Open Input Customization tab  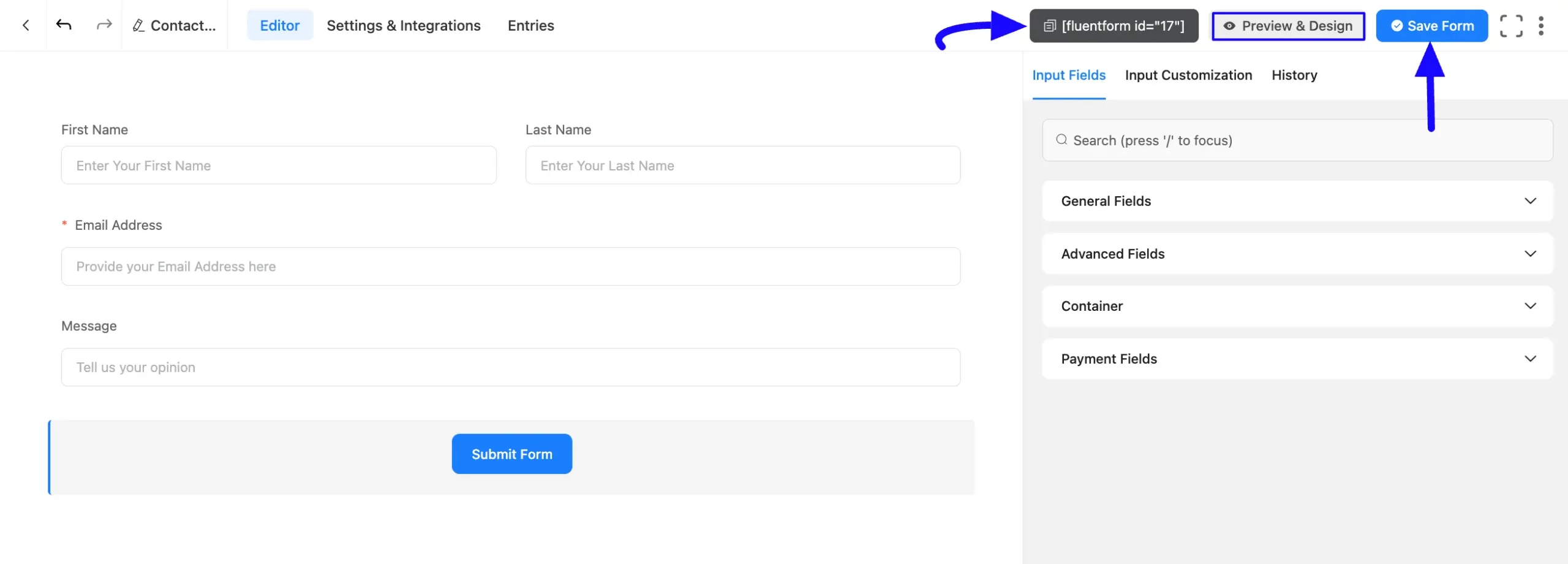1188,75
